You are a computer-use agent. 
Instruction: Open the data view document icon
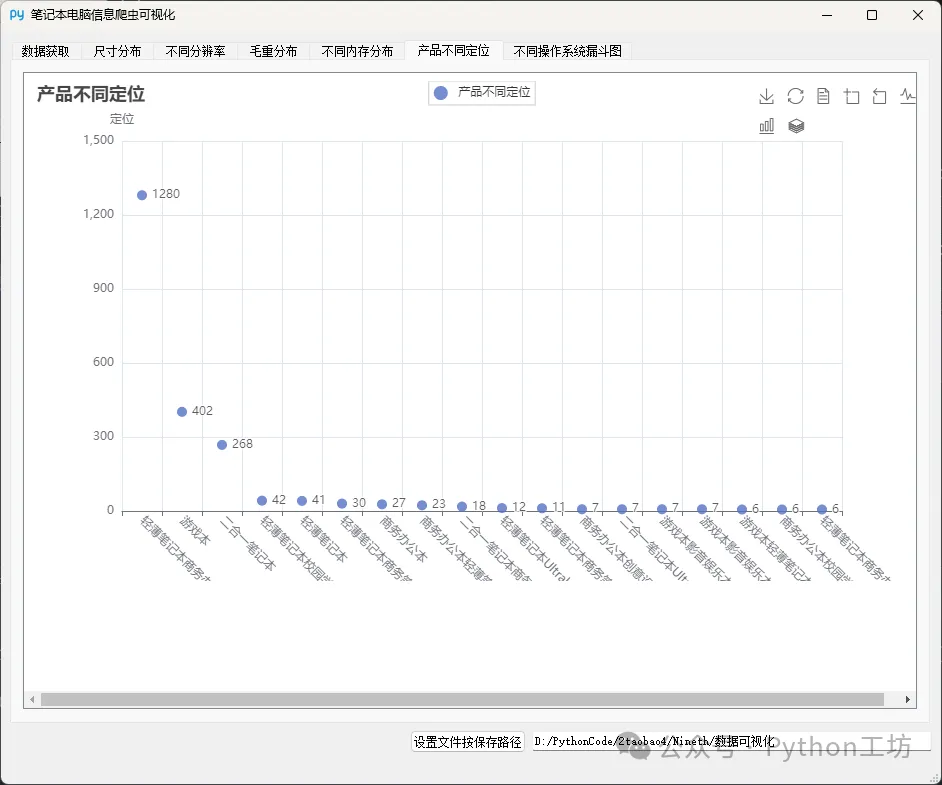pos(823,96)
